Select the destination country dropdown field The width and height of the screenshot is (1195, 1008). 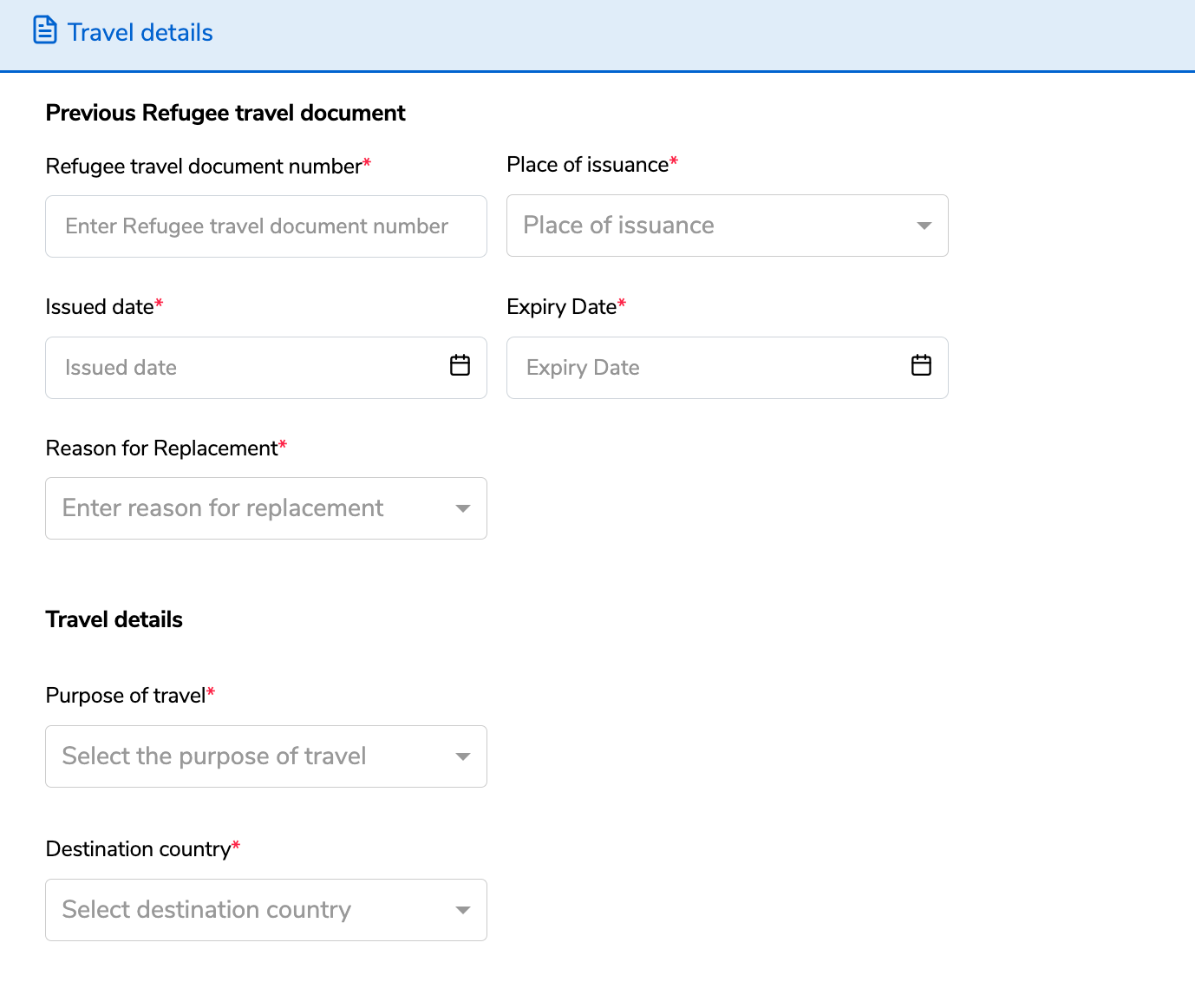pyautogui.click(x=251, y=910)
